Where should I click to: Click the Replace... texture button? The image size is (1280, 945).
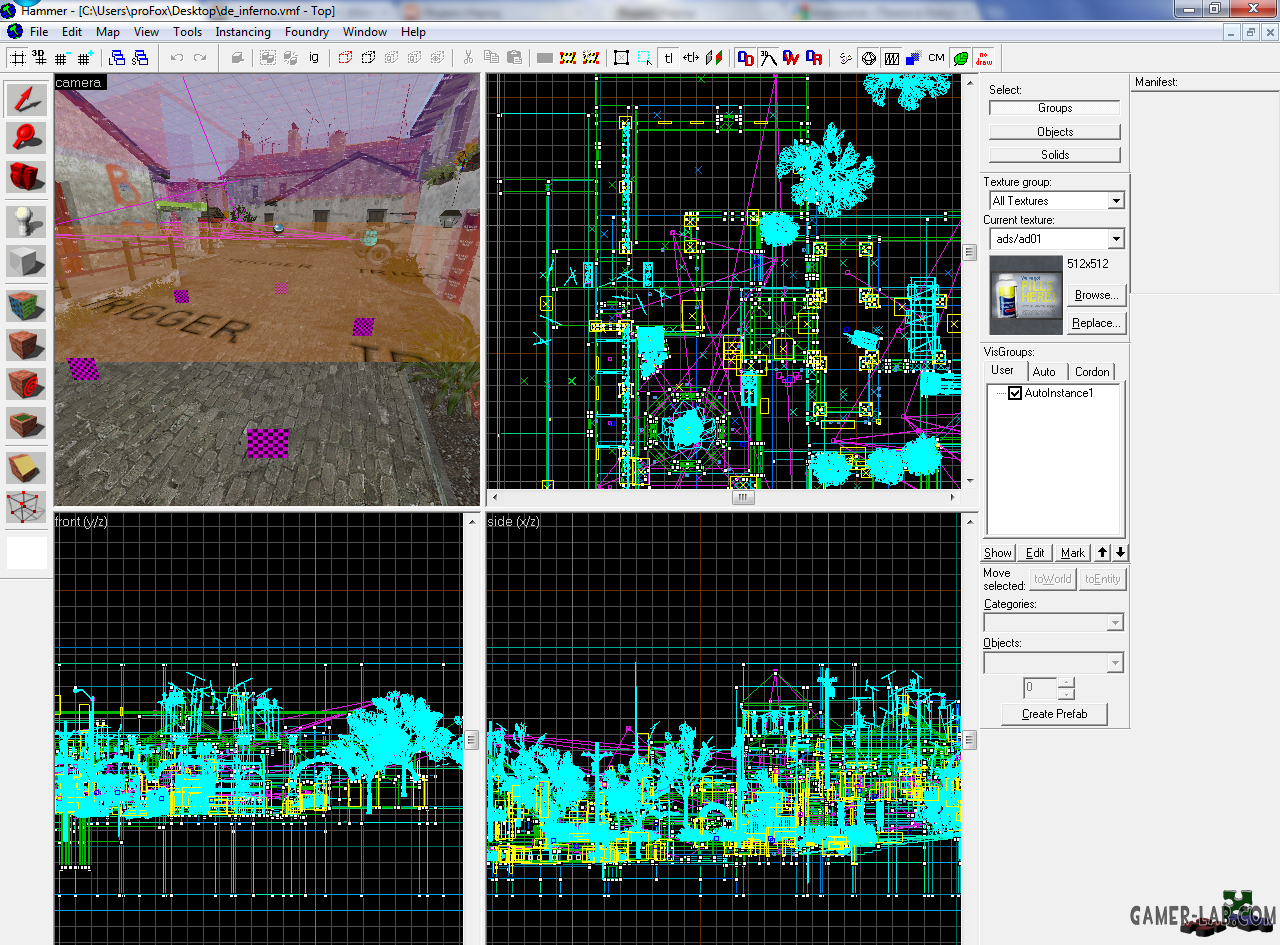point(1096,323)
